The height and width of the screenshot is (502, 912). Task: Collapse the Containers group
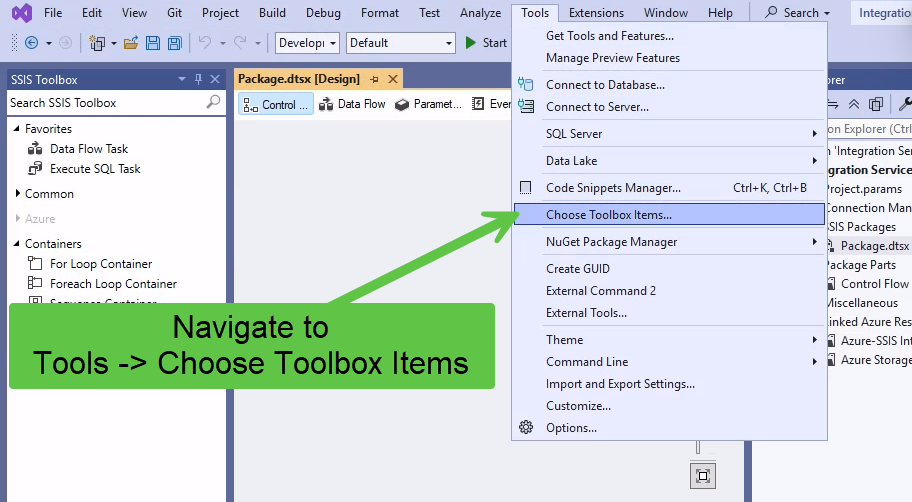pyautogui.click(x=17, y=244)
